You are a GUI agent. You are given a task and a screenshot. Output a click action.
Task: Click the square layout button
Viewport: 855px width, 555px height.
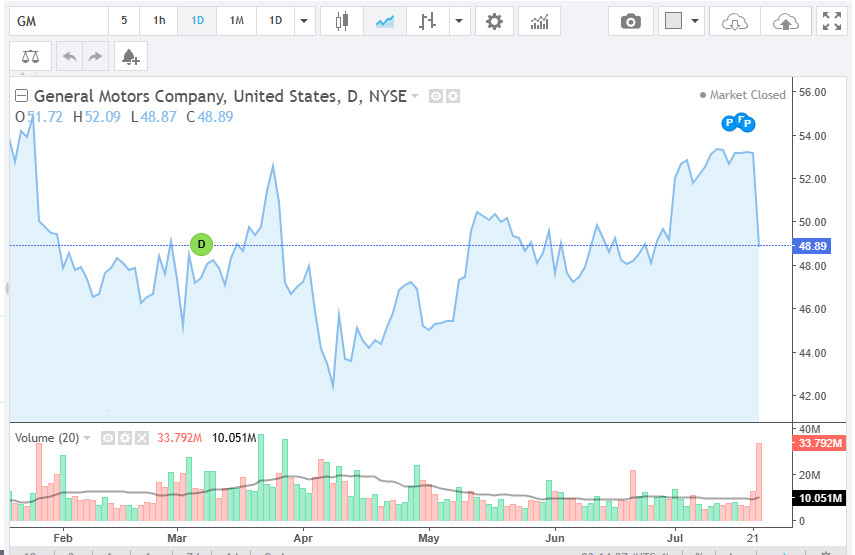click(673, 21)
